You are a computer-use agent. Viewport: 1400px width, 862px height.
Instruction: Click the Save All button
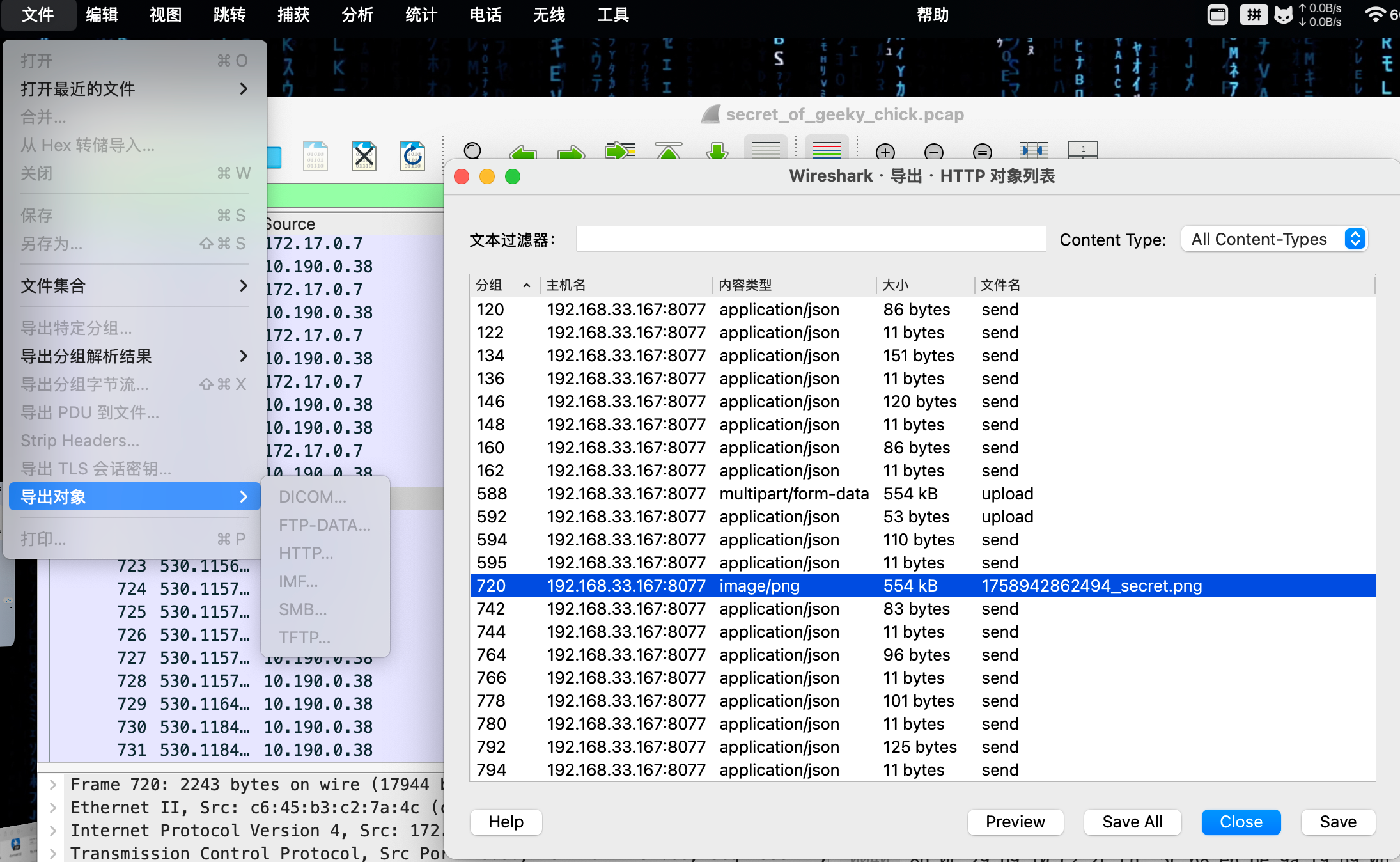pos(1132,822)
